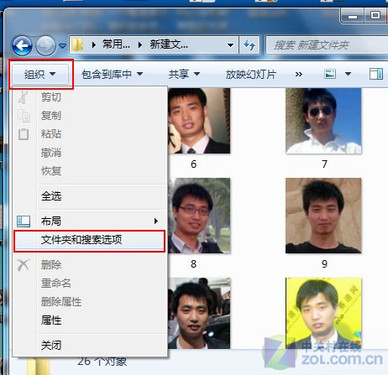Open the view options dropdown arrow
The height and width of the screenshot is (375, 388).
click(x=348, y=74)
